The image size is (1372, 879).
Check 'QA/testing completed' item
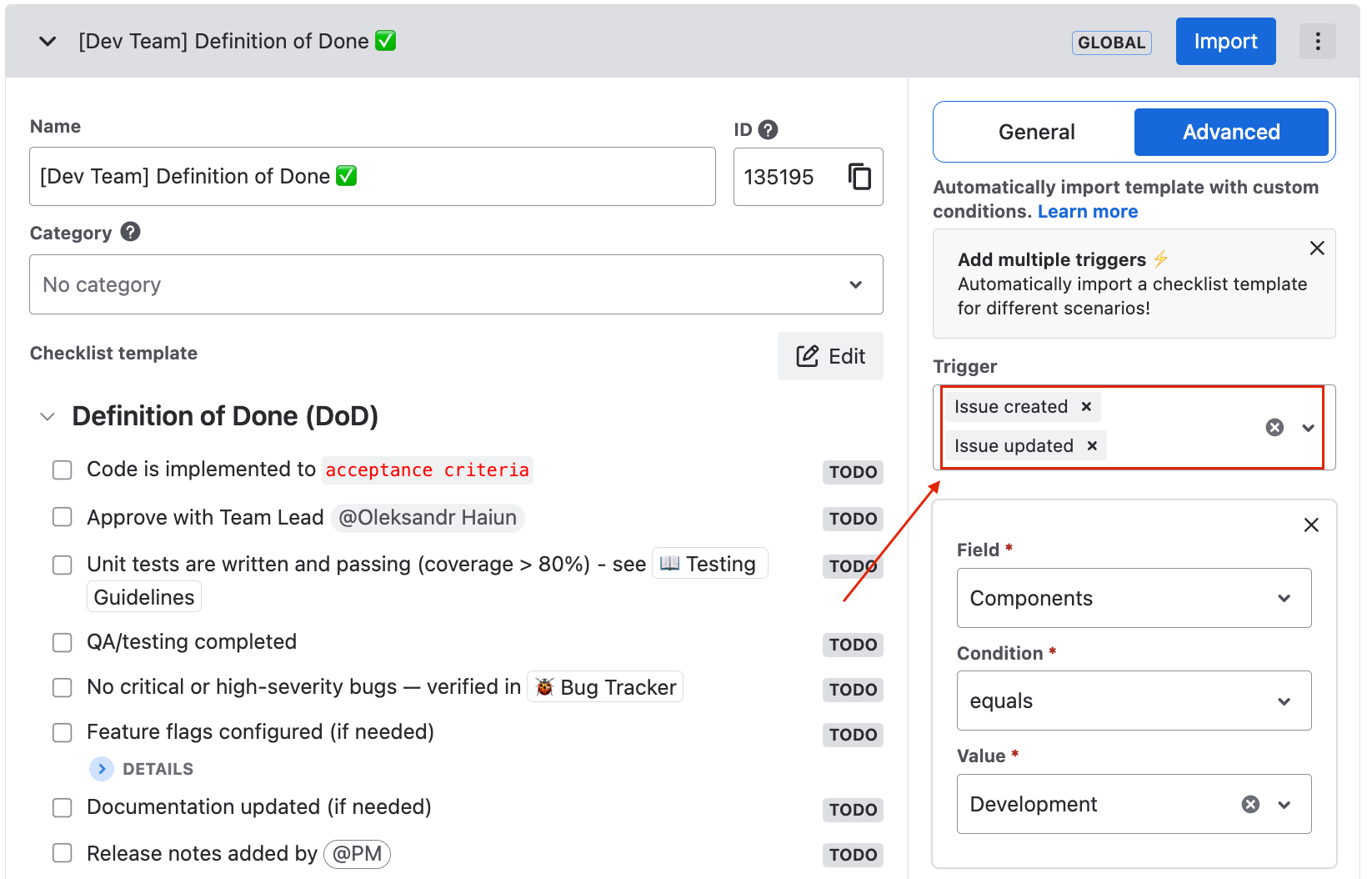click(x=63, y=642)
